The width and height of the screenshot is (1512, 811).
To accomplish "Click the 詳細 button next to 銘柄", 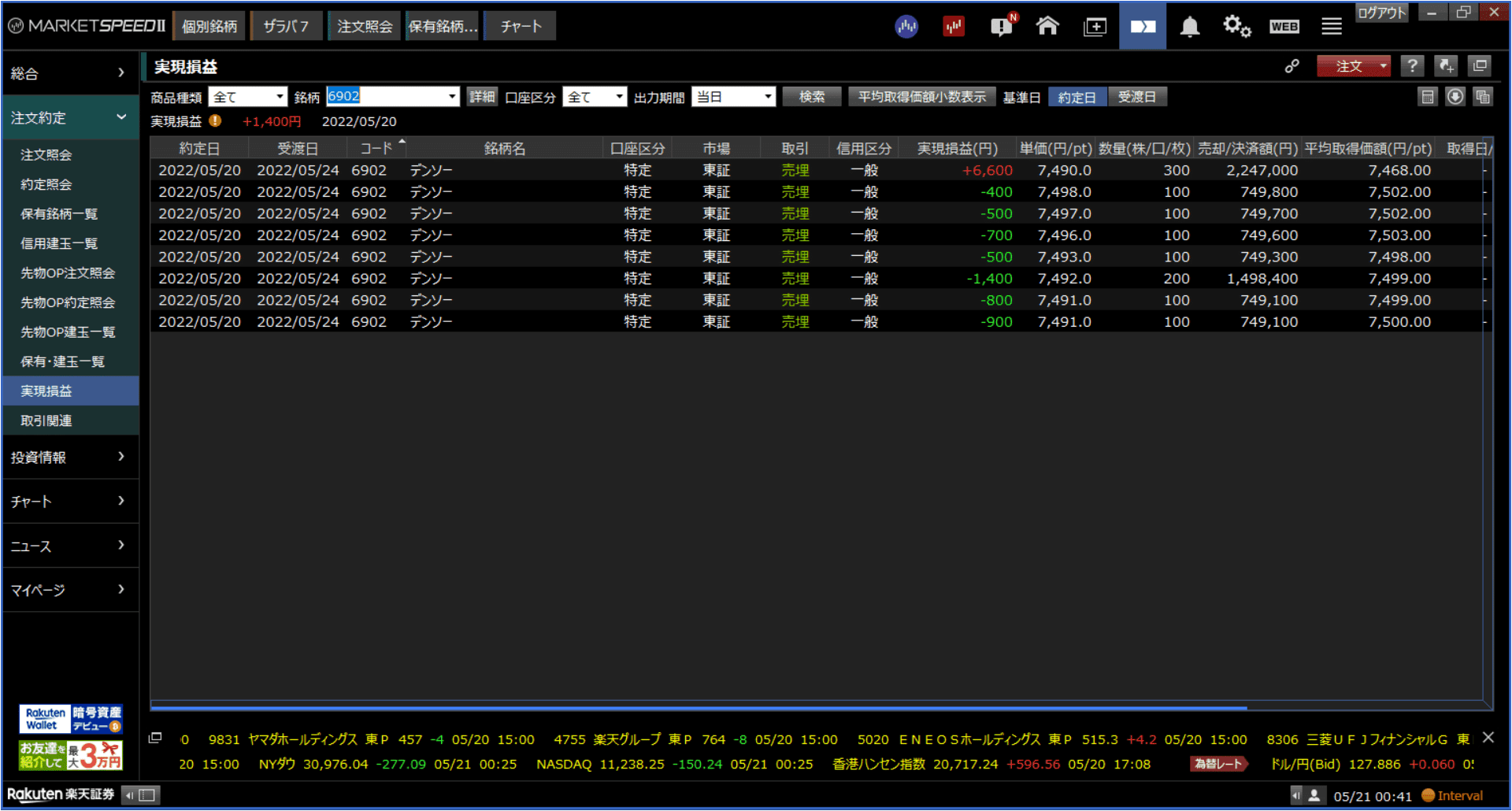I will (x=482, y=97).
